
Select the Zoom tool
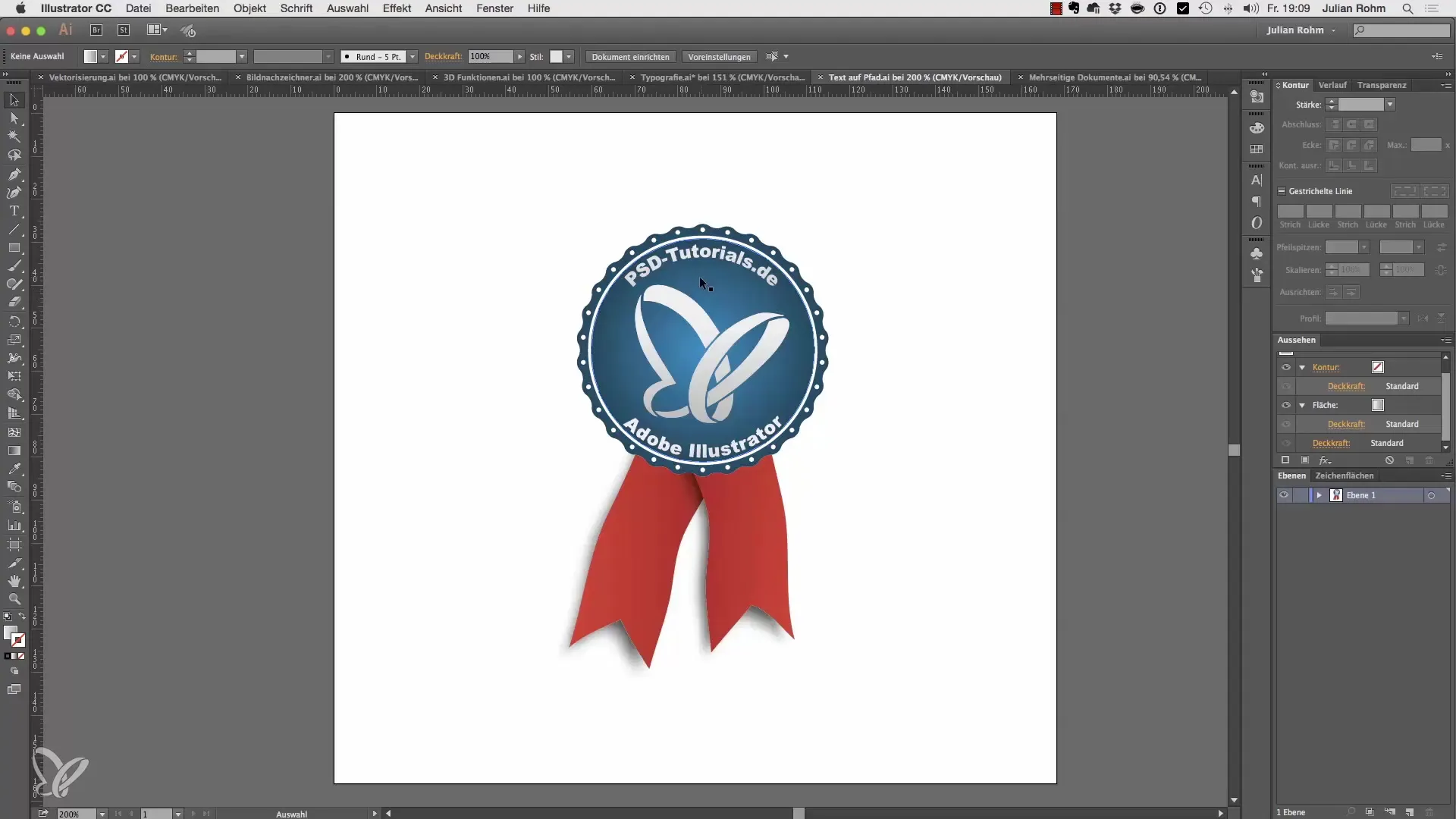click(14, 599)
